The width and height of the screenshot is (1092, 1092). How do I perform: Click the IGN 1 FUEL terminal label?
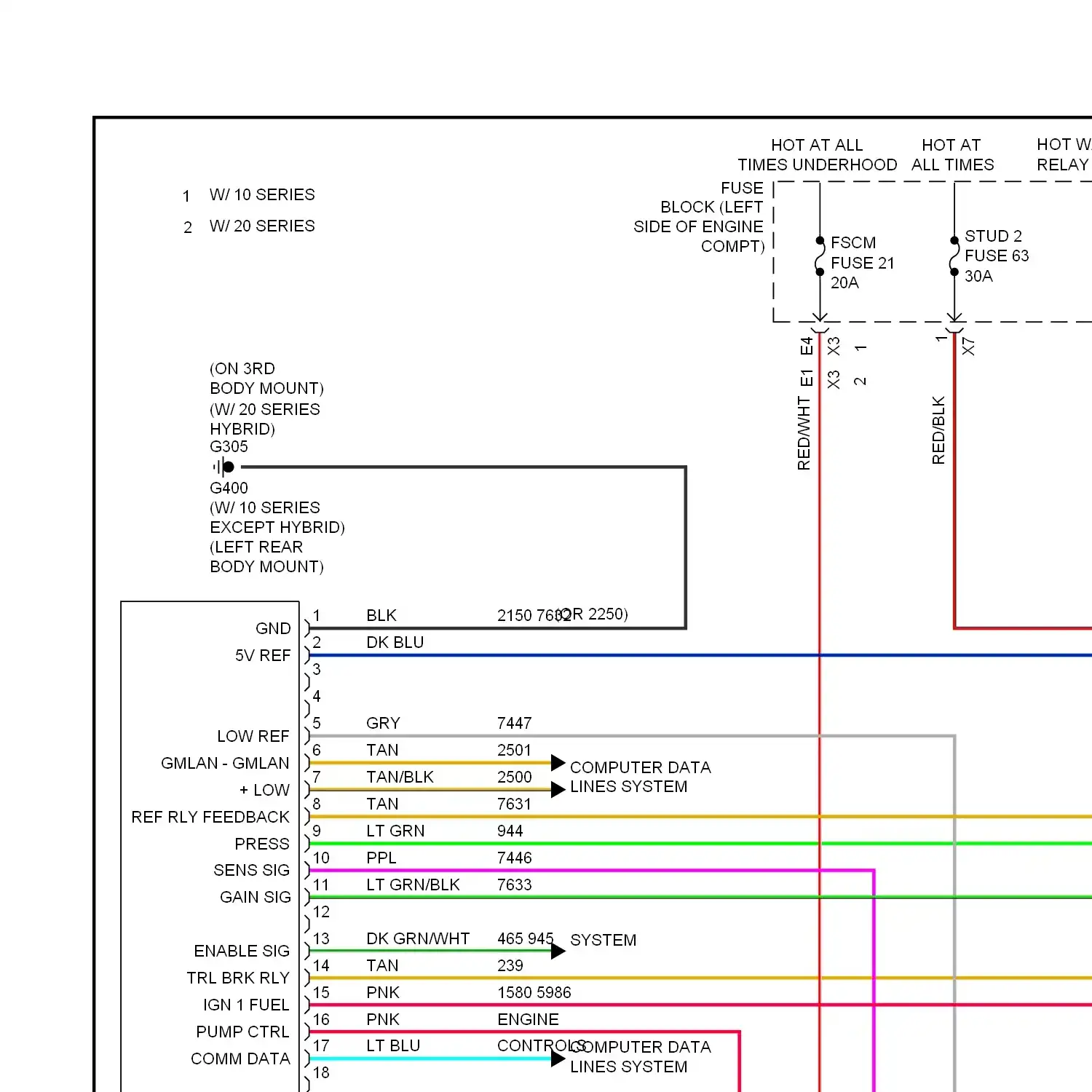(246, 1005)
